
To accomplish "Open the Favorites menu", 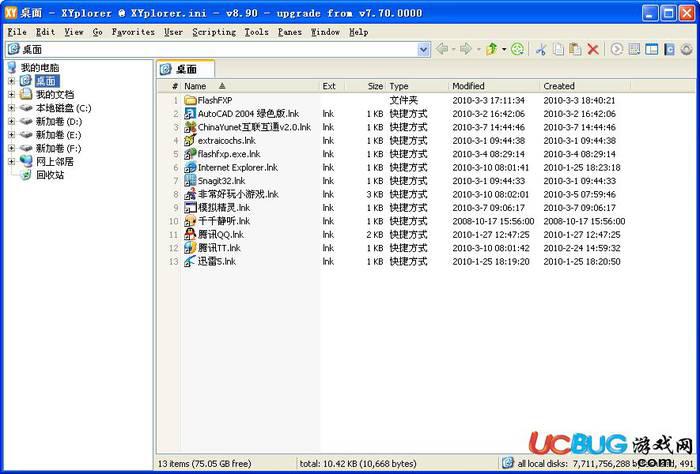I will (x=133, y=32).
